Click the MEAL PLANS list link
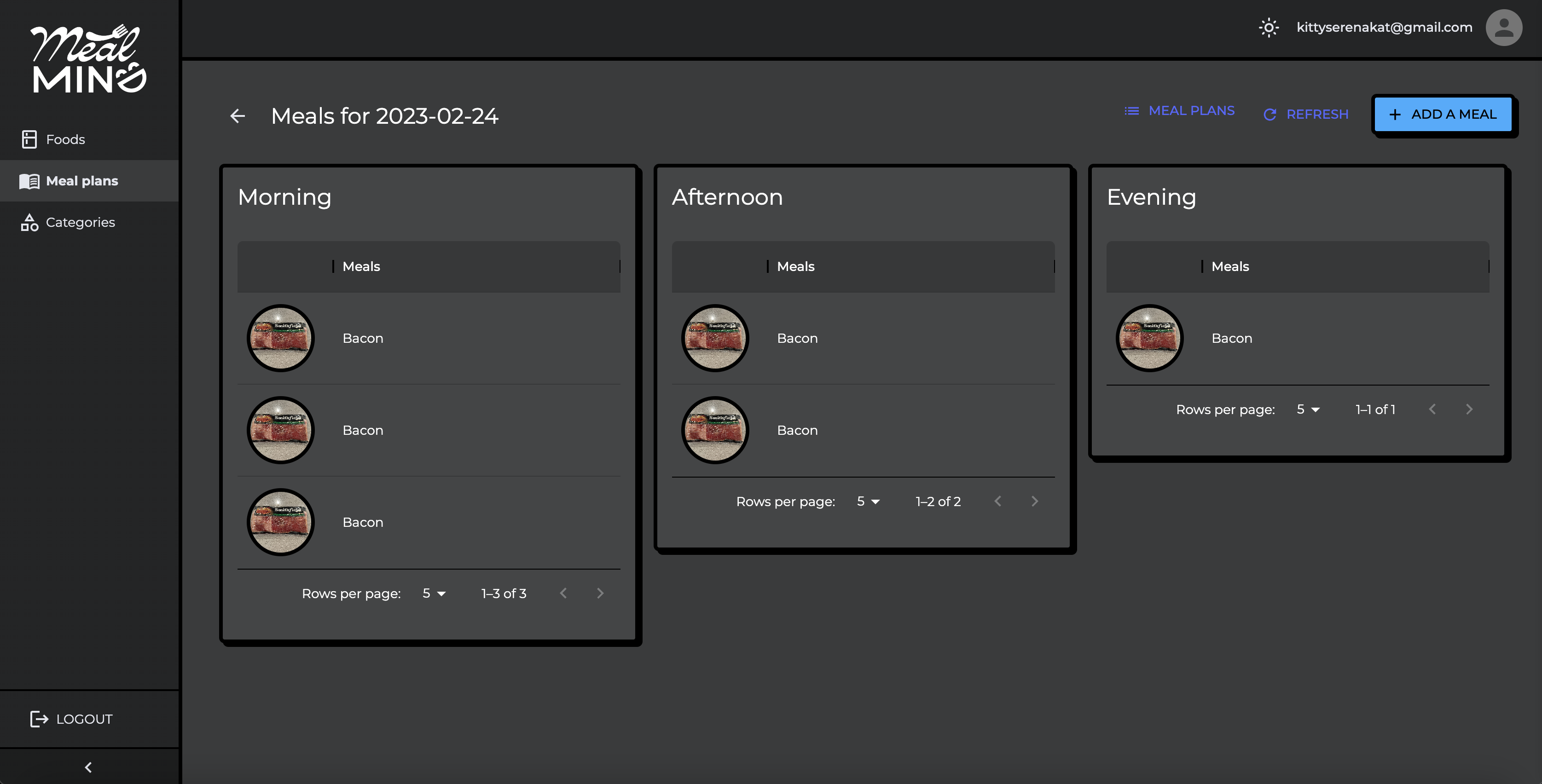Screen dimensions: 1542x784 [1179, 111]
